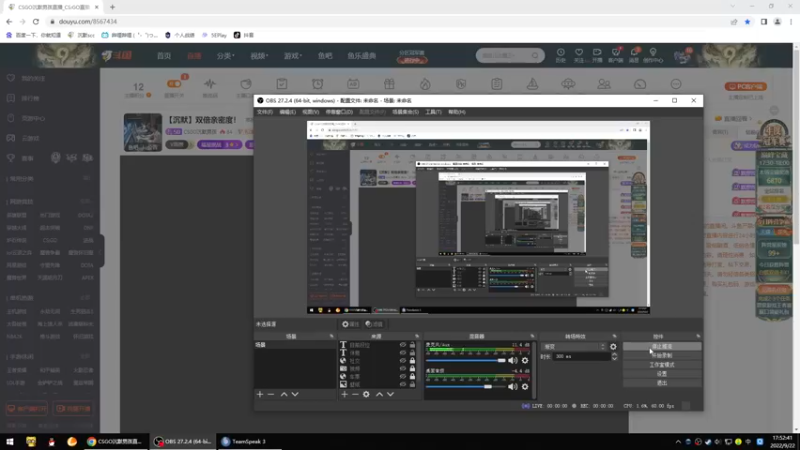This screenshot has width=800, height=450.
Task: Open the scene transition type dropdown
Action: [x=573, y=346]
